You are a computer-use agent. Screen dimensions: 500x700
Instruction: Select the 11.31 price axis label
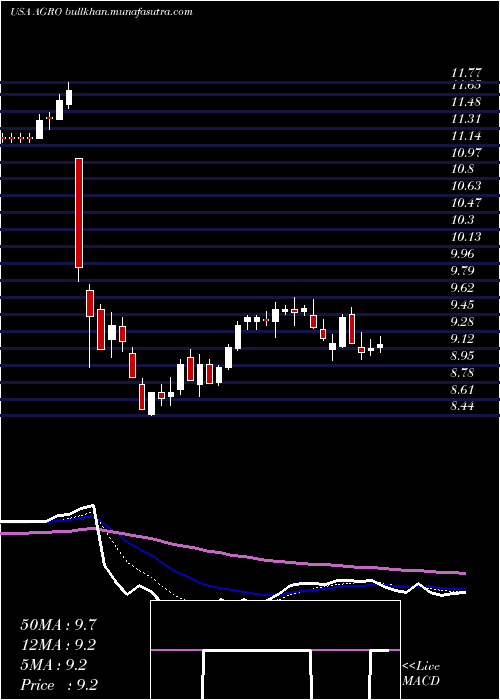click(x=467, y=119)
